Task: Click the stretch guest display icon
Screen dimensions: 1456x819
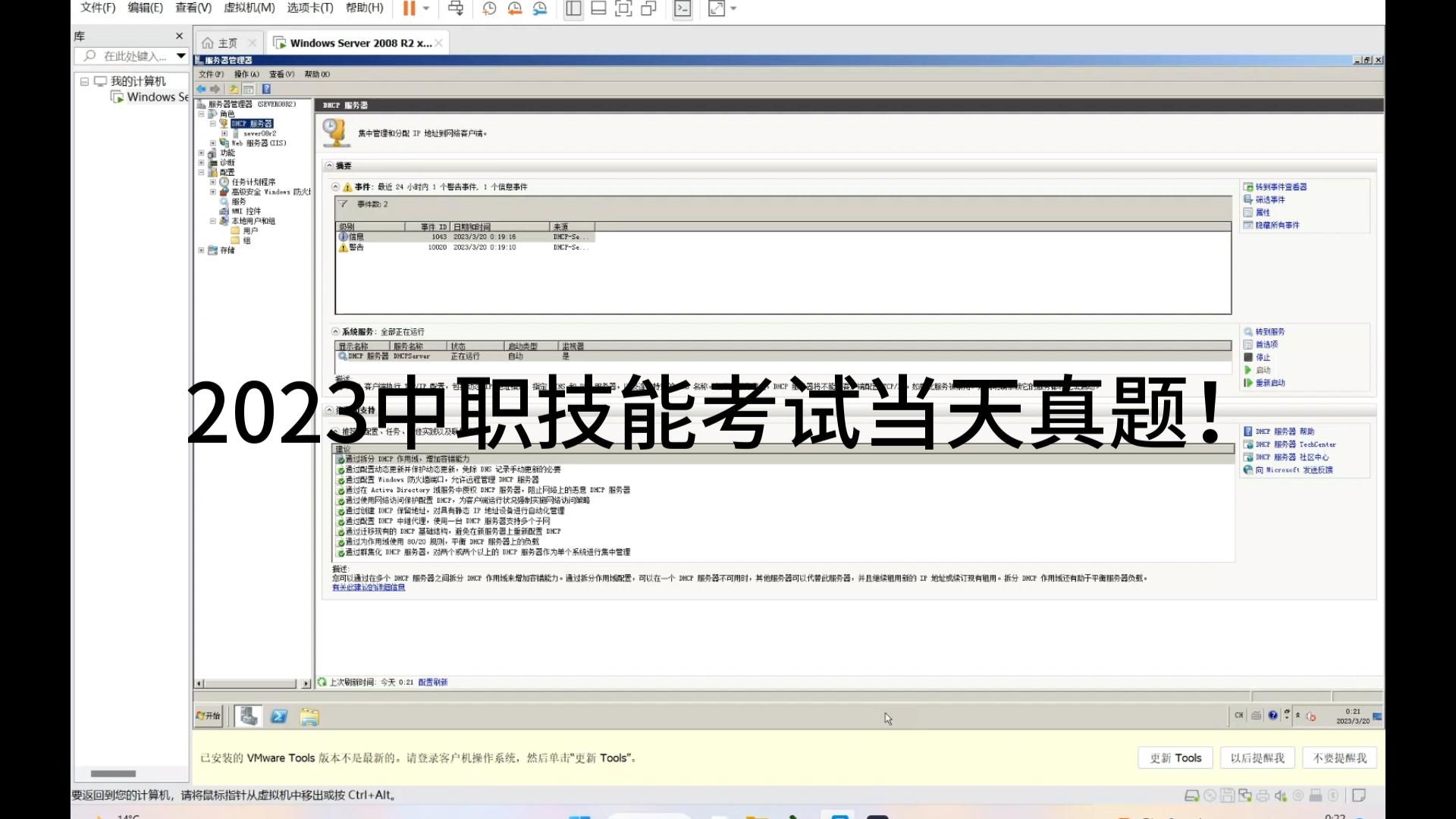Action: tap(717, 8)
